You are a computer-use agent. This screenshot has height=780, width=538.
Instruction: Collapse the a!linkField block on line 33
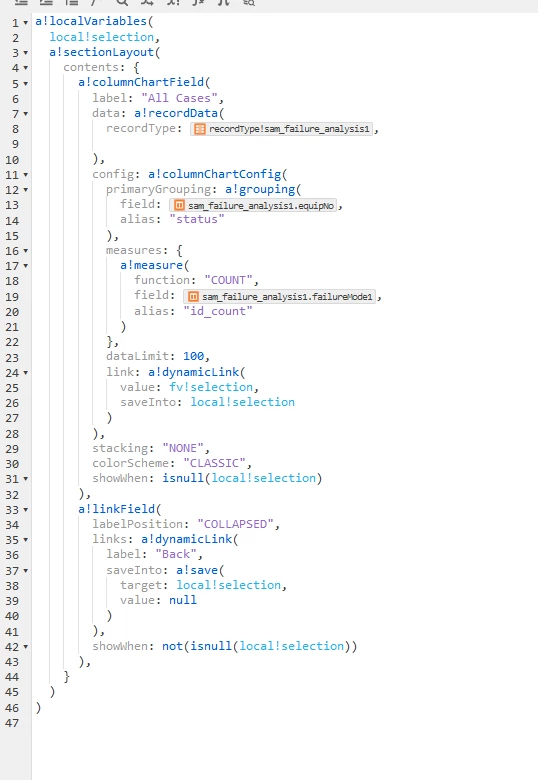tap(25, 510)
